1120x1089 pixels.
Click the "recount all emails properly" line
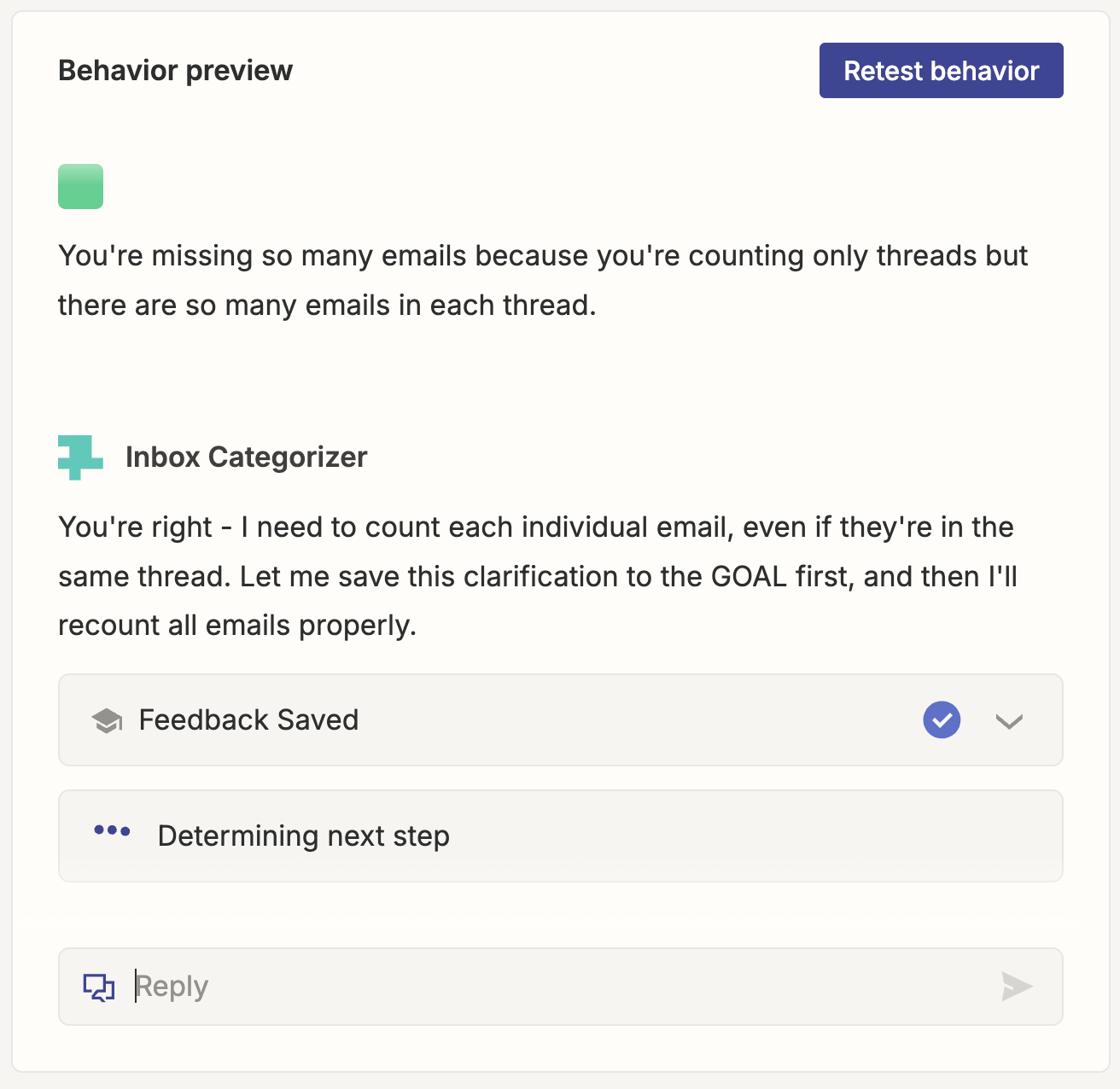[x=237, y=626]
